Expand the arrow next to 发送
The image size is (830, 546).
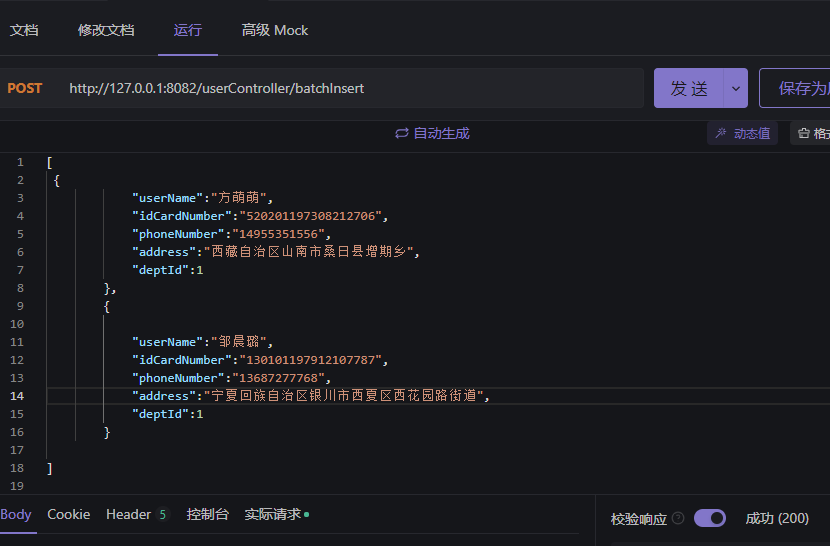pyautogui.click(x=736, y=88)
